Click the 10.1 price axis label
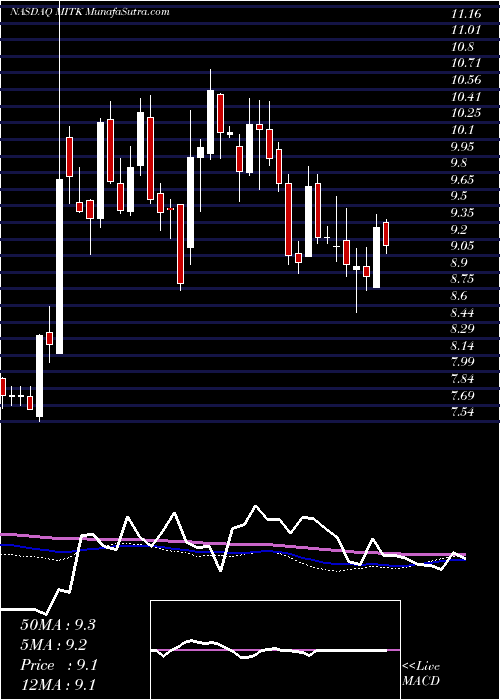This screenshot has height=700, width=500. tap(463, 130)
